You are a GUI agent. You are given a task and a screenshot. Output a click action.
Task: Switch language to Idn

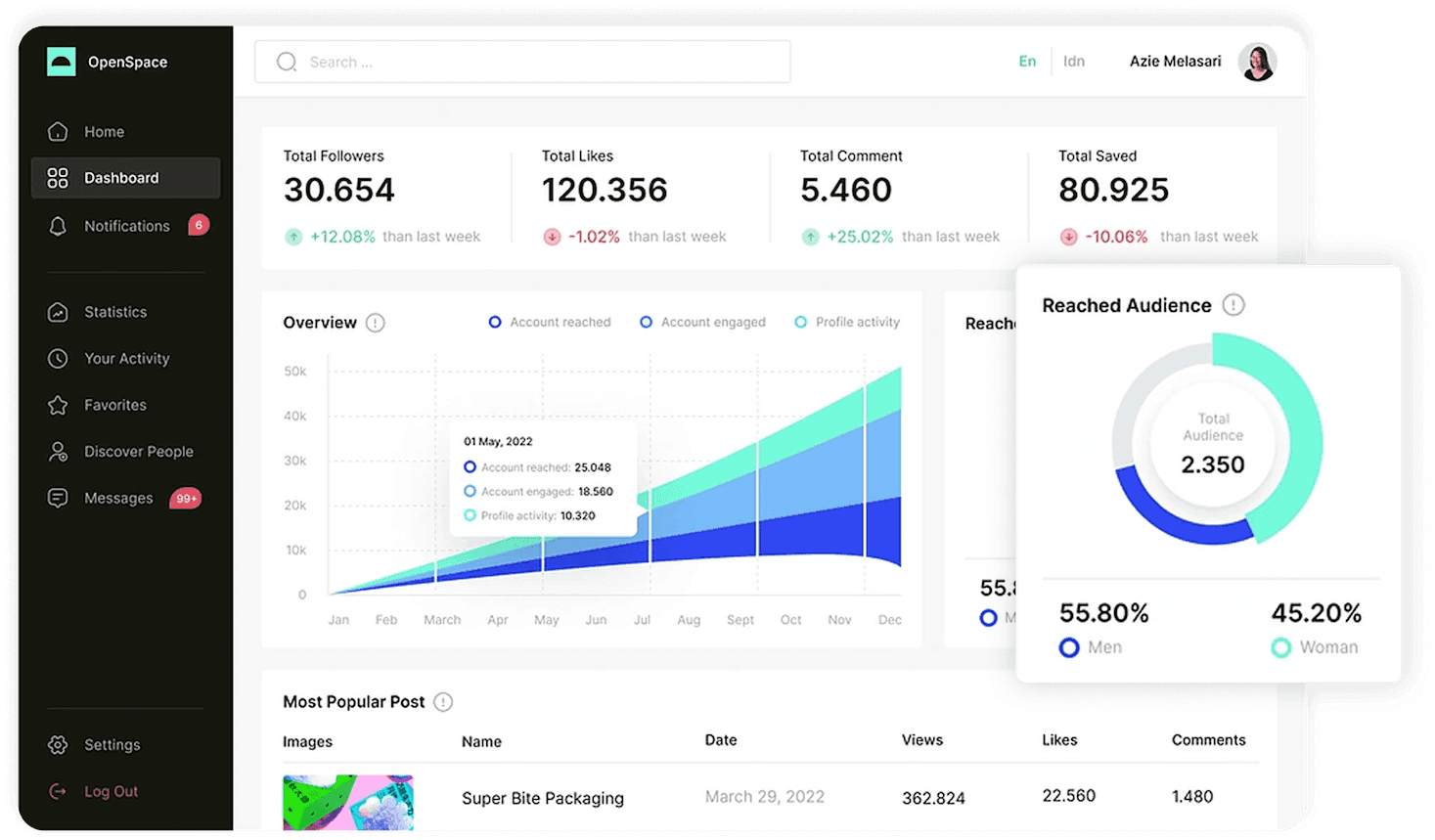[x=1073, y=61]
